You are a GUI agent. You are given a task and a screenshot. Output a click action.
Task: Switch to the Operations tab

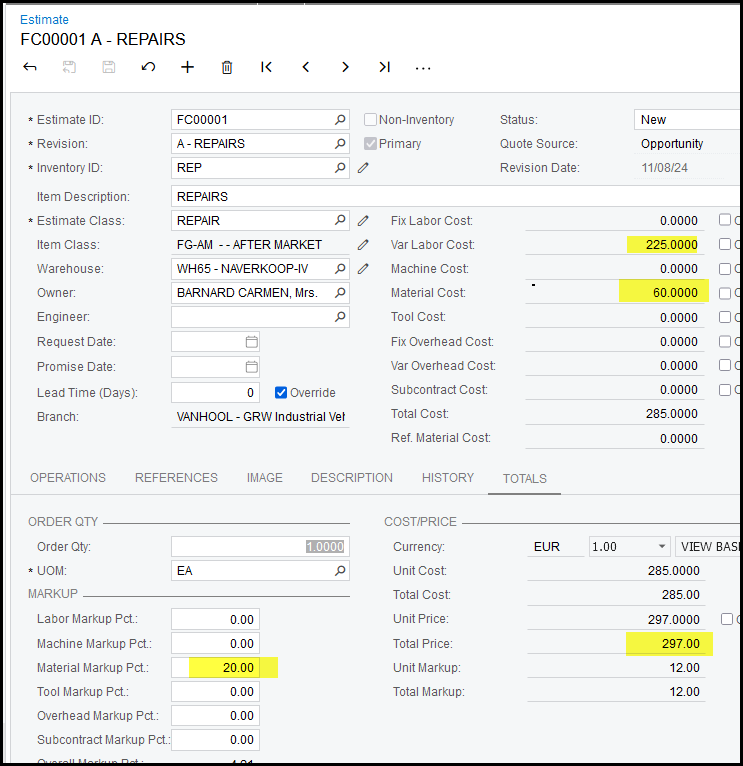68,478
